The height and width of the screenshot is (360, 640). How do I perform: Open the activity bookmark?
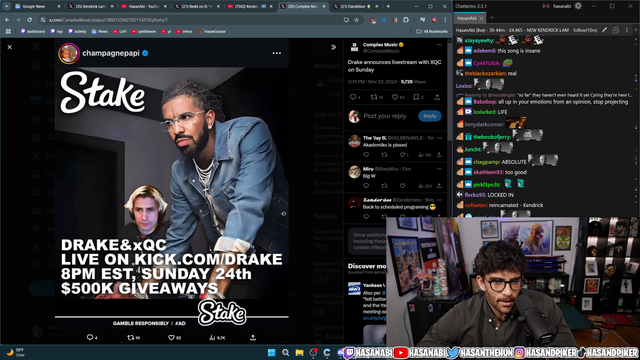tap(77, 31)
